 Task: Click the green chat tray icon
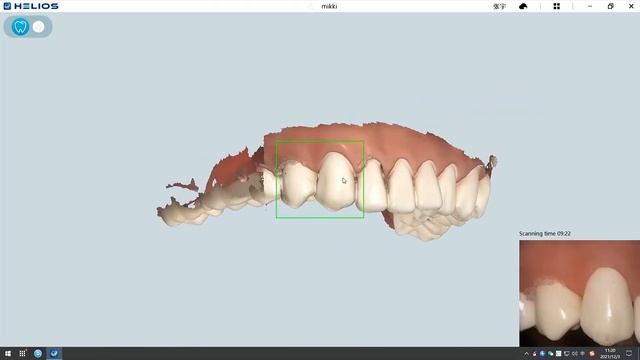point(550,353)
